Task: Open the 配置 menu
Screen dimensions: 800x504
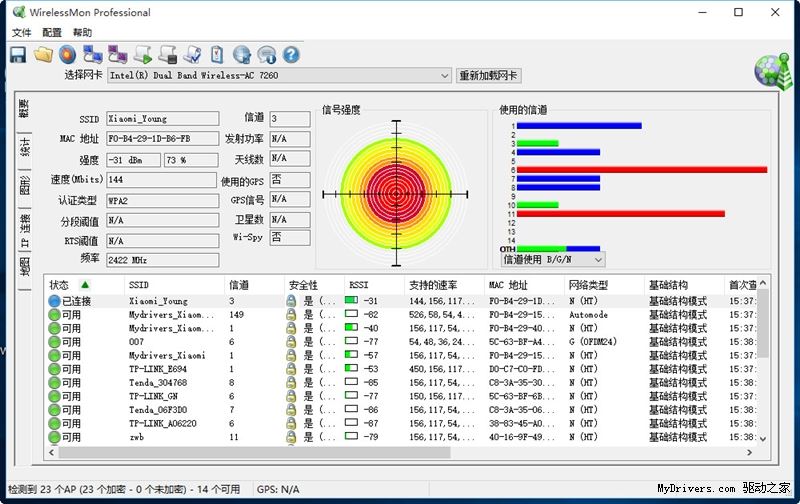Action: point(52,33)
